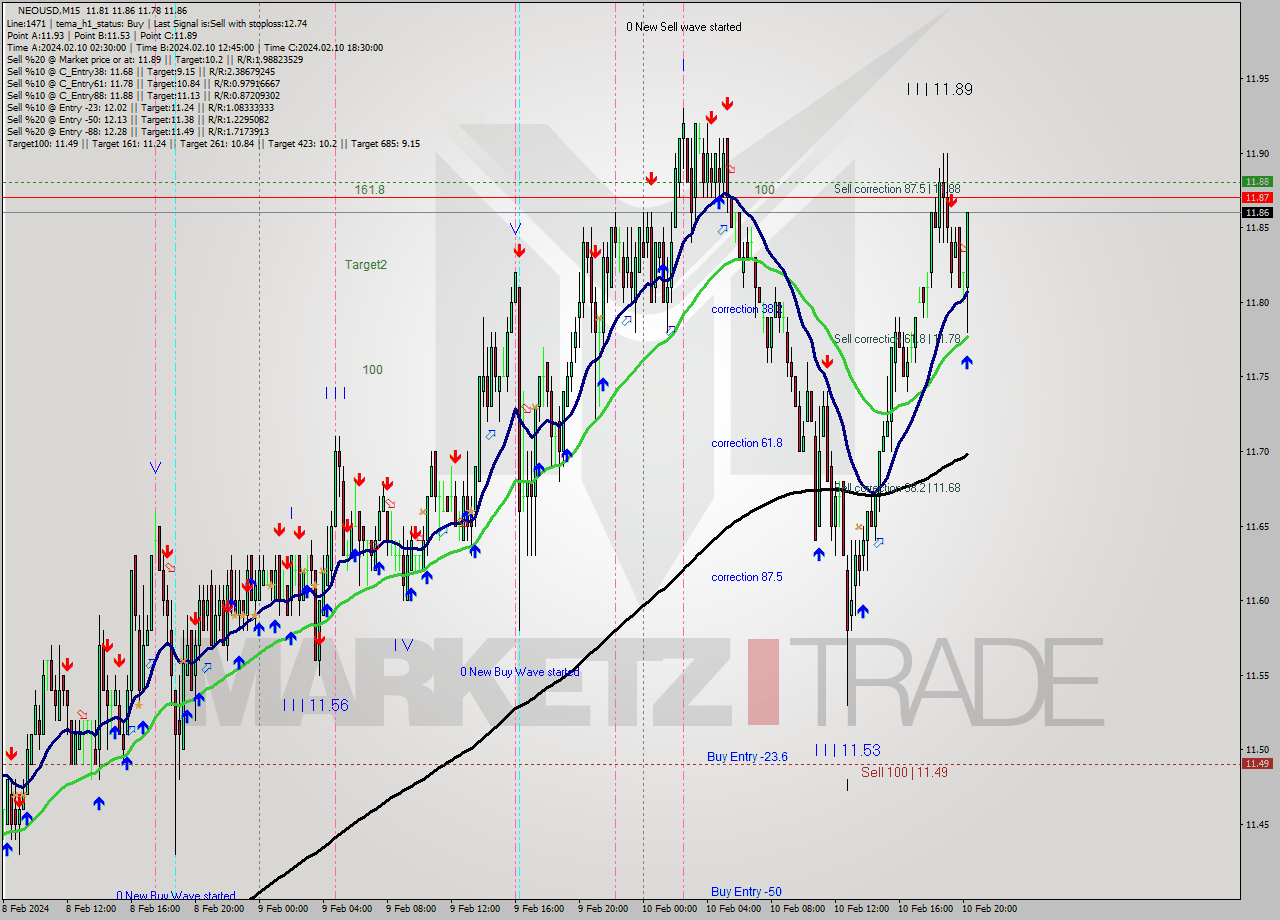Select the '9 Feb 16:00' time axis label
1280x920 pixels.
539,909
